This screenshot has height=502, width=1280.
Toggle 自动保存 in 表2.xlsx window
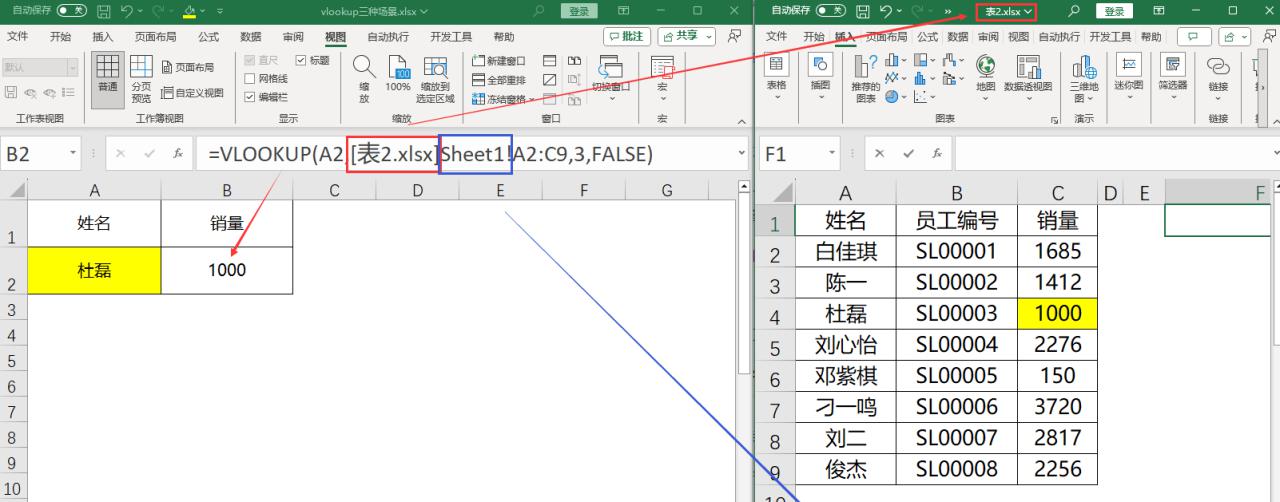pos(832,11)
